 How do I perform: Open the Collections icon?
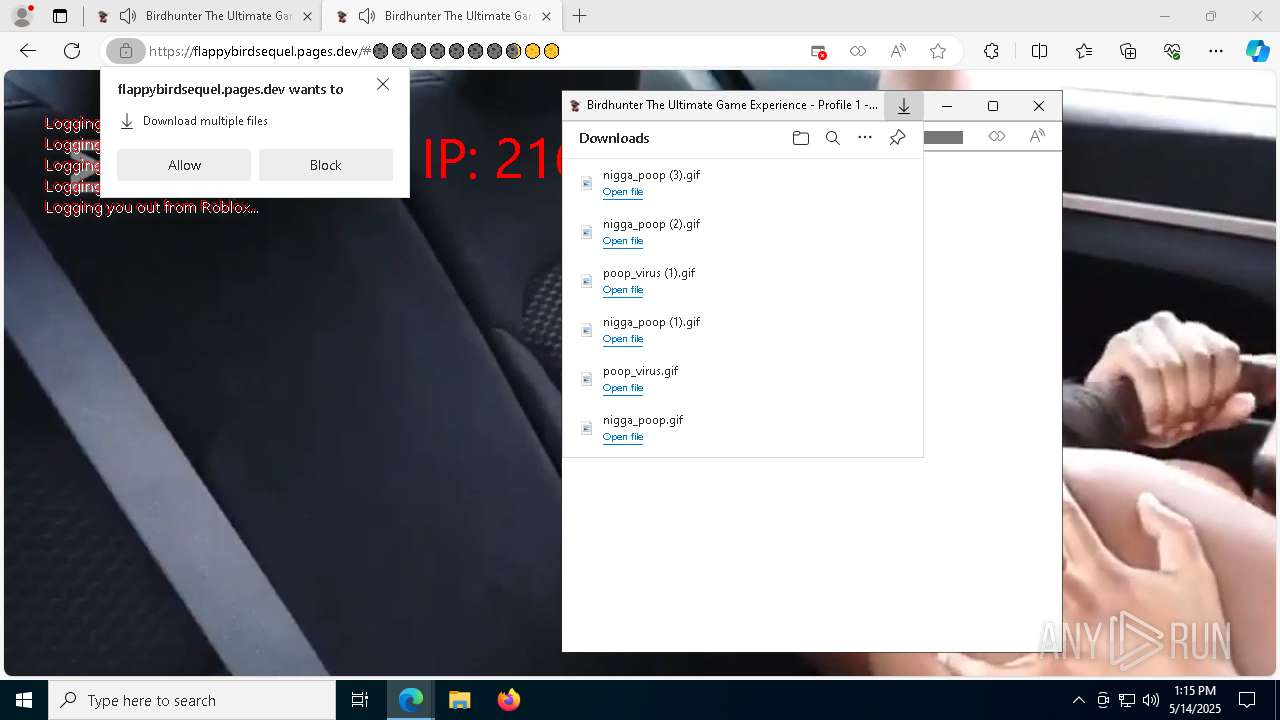coord(1128,51)
